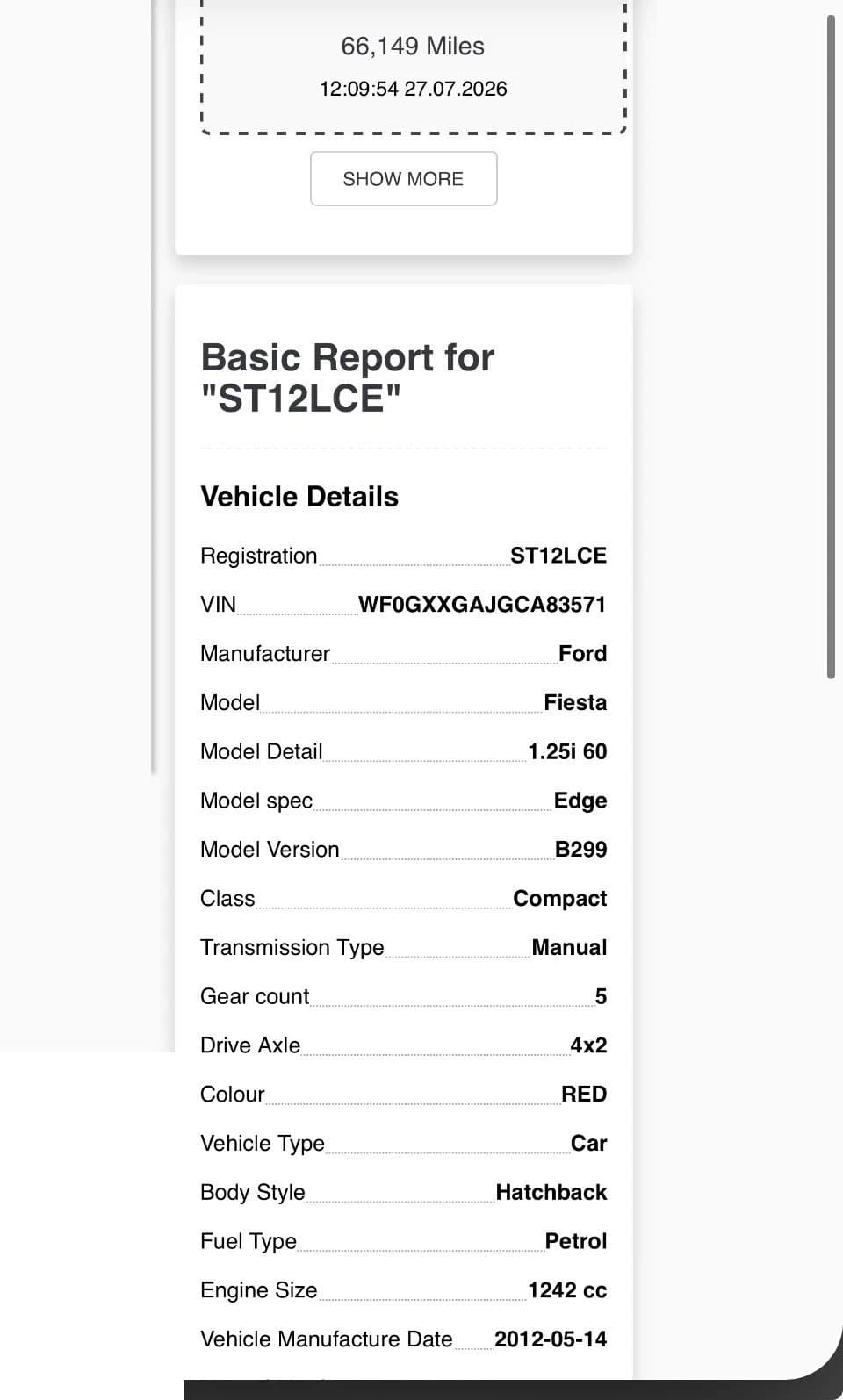
Task: Click the manufacture date 2012-05-14
Action: click(551, 1339)
